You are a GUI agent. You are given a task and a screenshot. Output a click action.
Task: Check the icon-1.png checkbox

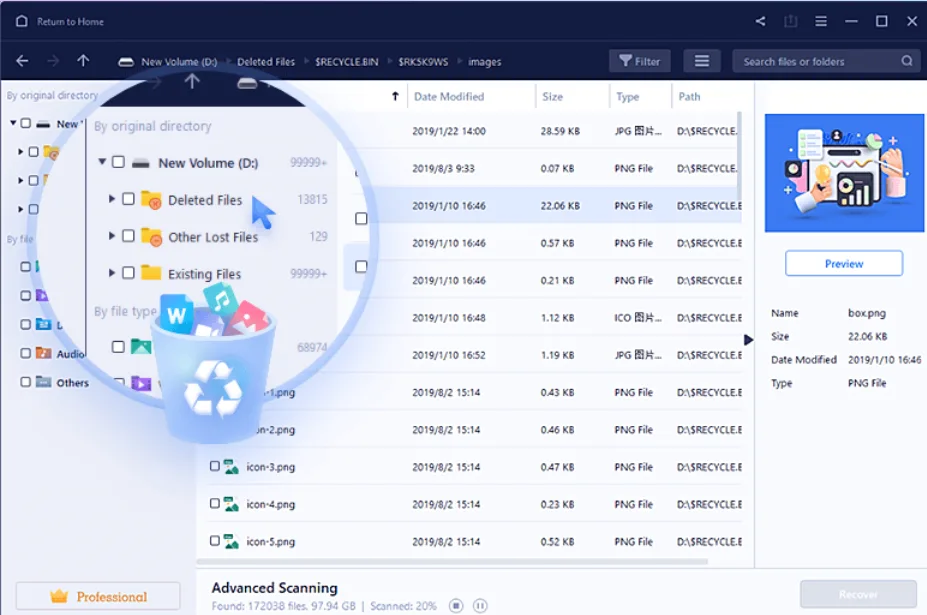(213, 392)
